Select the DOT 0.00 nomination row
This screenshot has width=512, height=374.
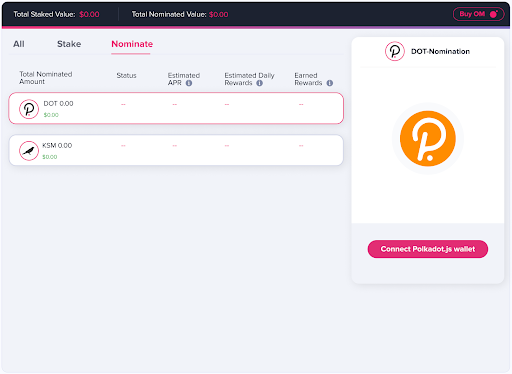coord(176,108)
